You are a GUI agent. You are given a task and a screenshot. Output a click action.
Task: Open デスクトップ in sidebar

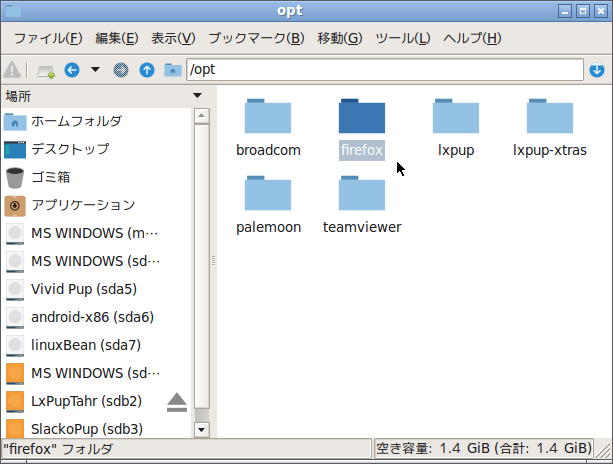[x=96, y=149]
